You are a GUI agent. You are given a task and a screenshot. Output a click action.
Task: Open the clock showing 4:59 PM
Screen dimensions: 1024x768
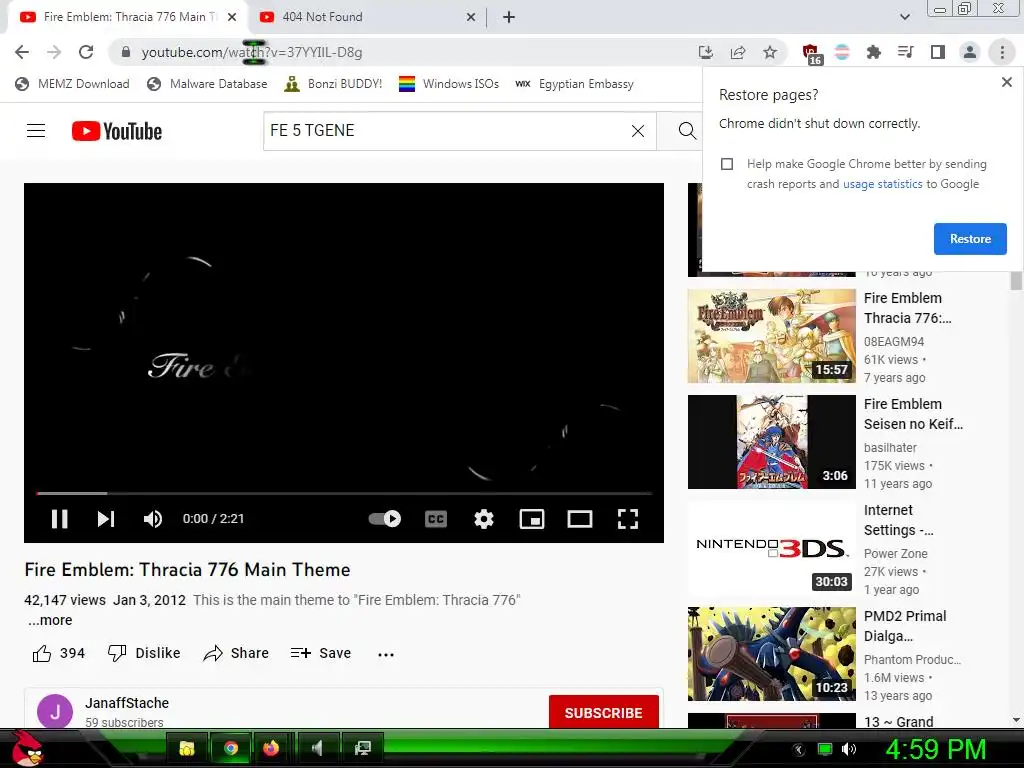coord(936,749)
